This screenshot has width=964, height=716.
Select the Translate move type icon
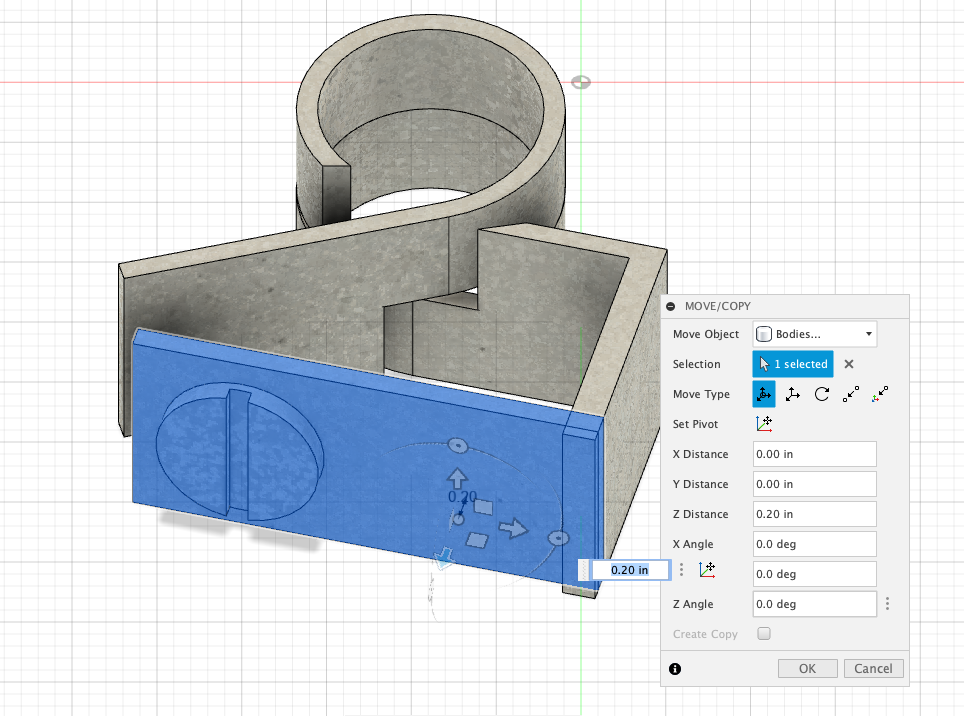tap(792, 394)
